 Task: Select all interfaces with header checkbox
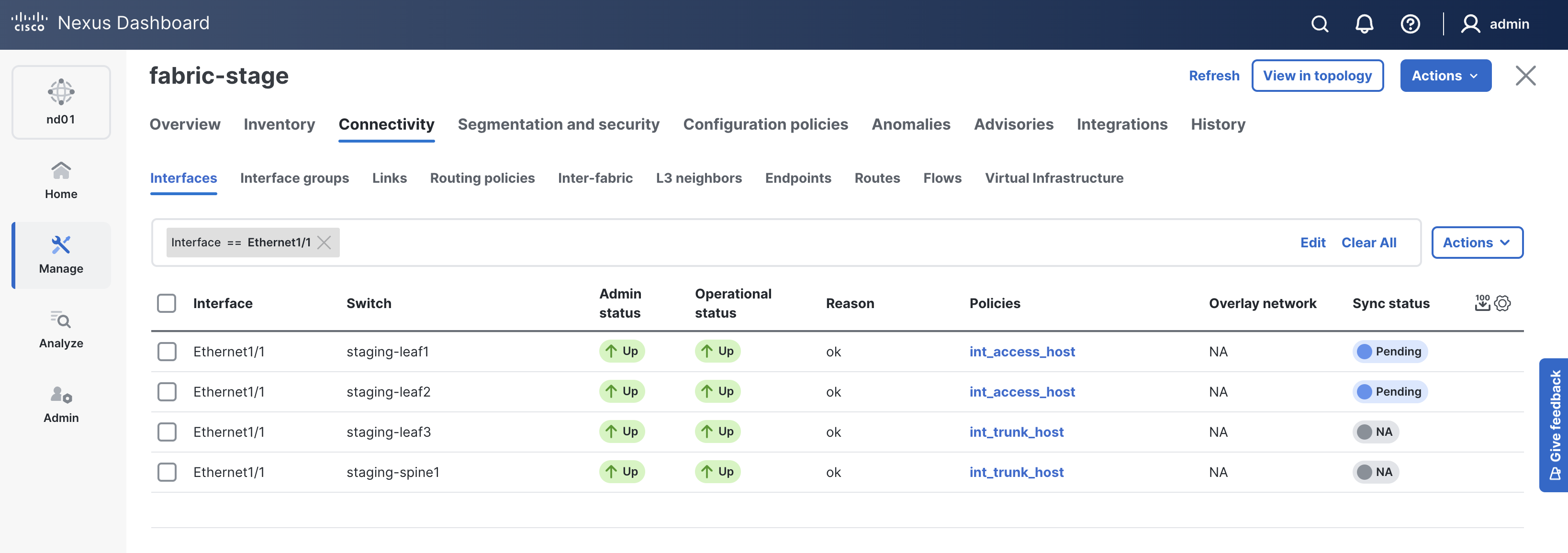coord(166,303)
